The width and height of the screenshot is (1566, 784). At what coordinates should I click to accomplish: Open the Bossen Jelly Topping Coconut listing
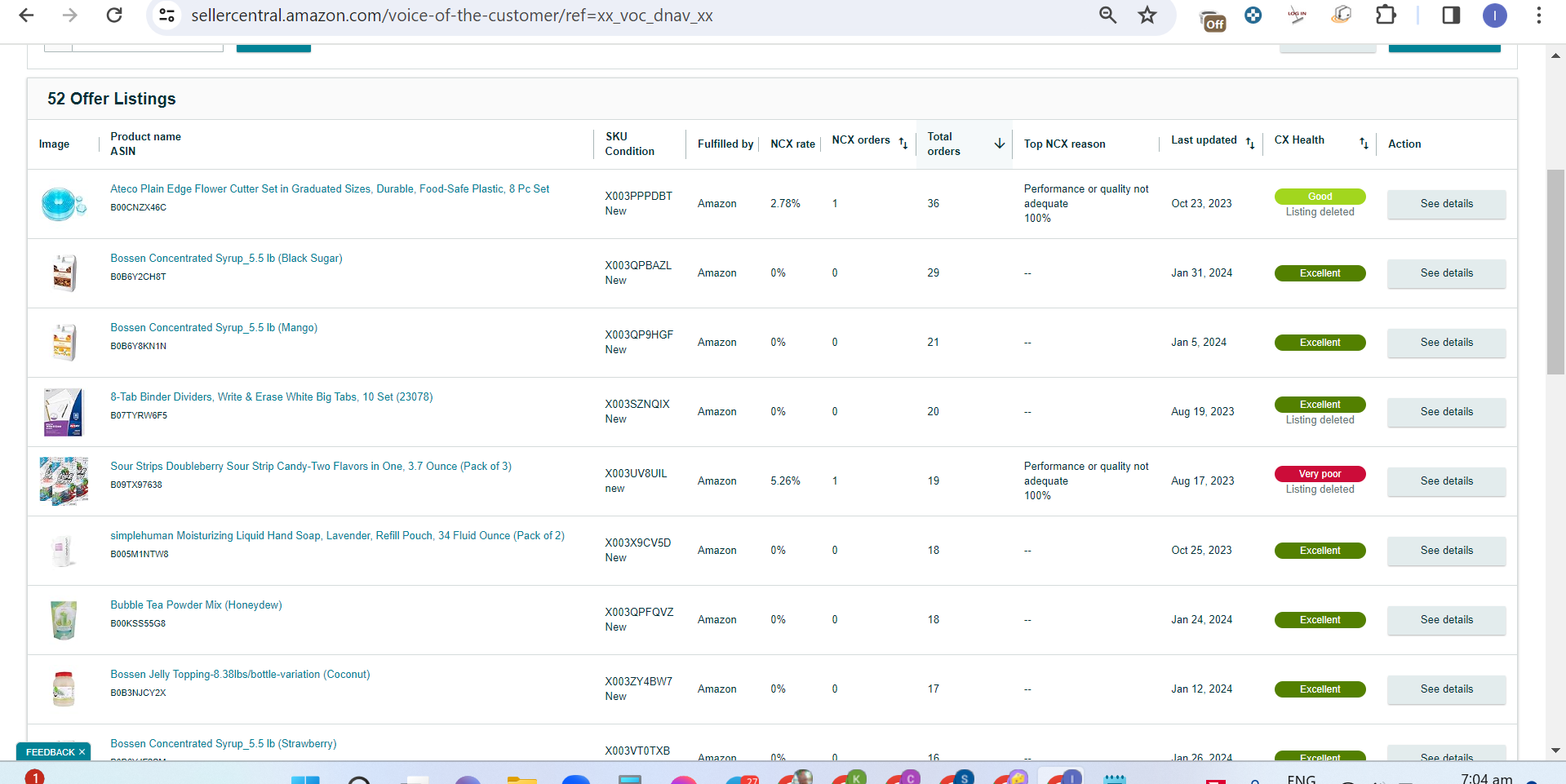coord(240,674)
